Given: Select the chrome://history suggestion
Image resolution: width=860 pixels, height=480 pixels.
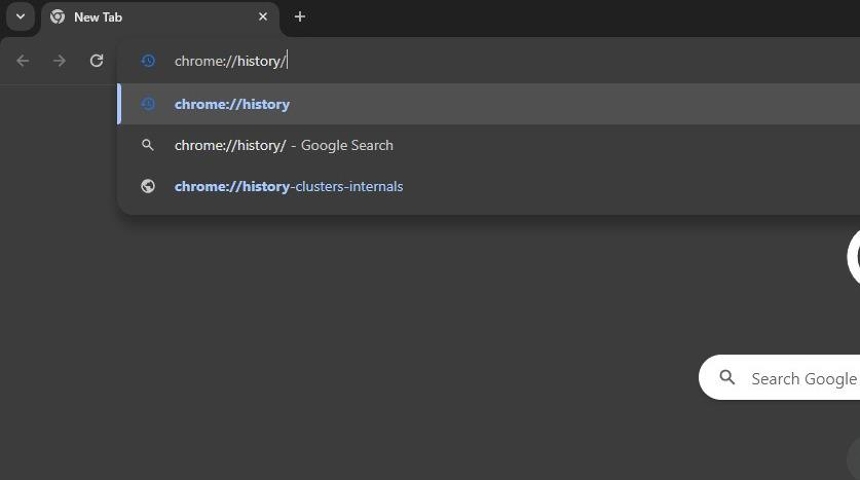Looking at the screenshot, I should coord(489,104).
